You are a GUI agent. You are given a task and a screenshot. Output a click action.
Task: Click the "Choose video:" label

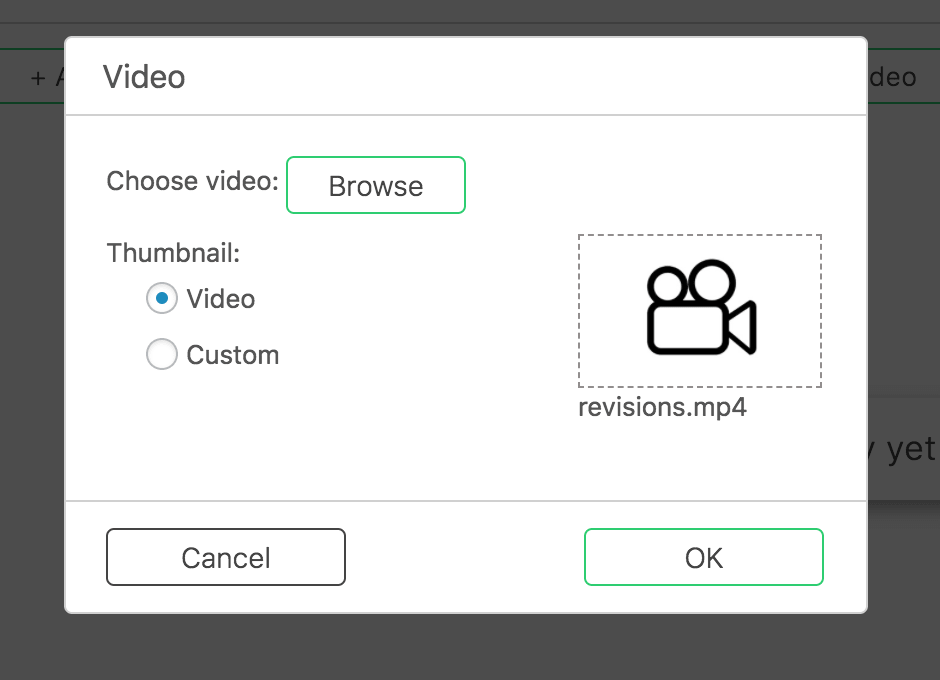coord(192,181)
